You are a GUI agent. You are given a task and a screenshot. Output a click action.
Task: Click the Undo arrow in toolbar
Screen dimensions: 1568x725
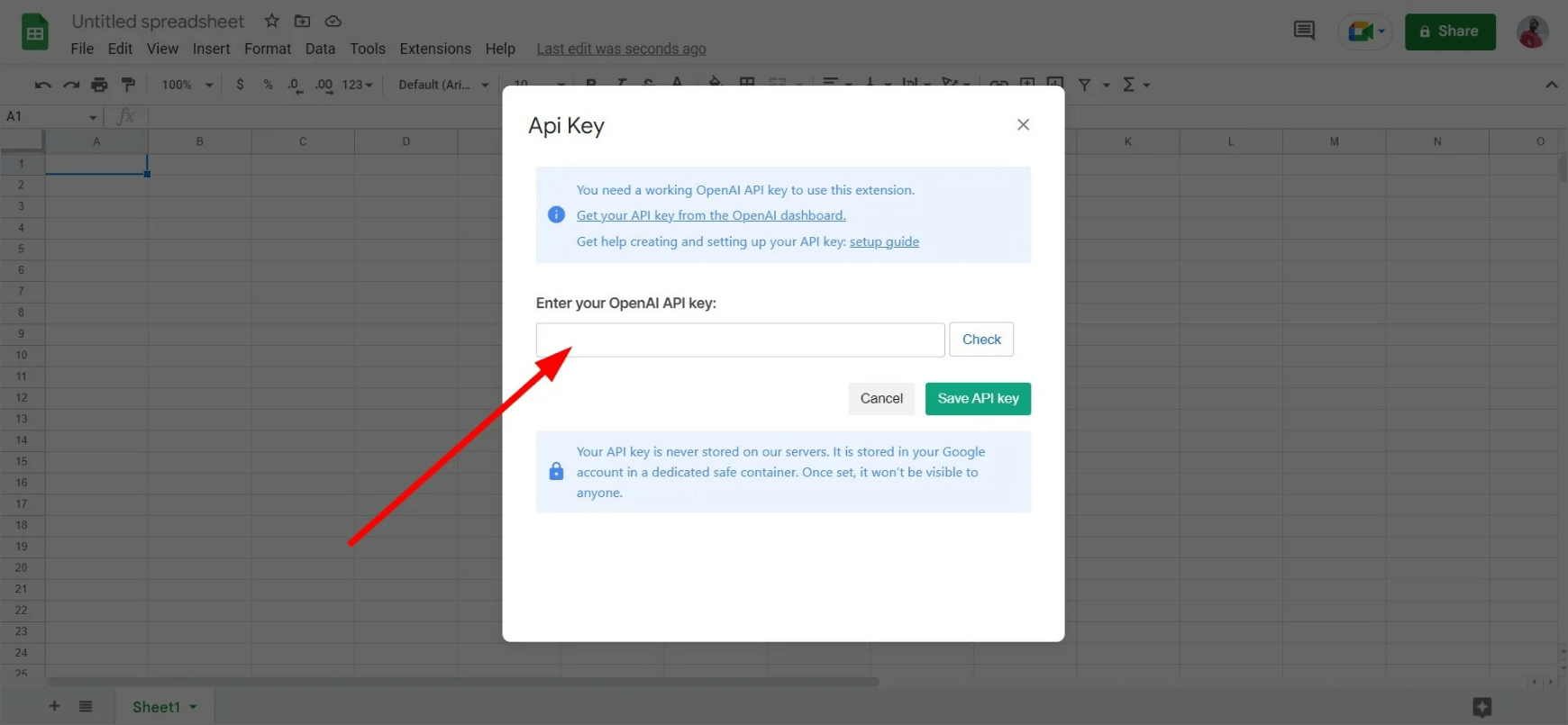coord(42,85)
